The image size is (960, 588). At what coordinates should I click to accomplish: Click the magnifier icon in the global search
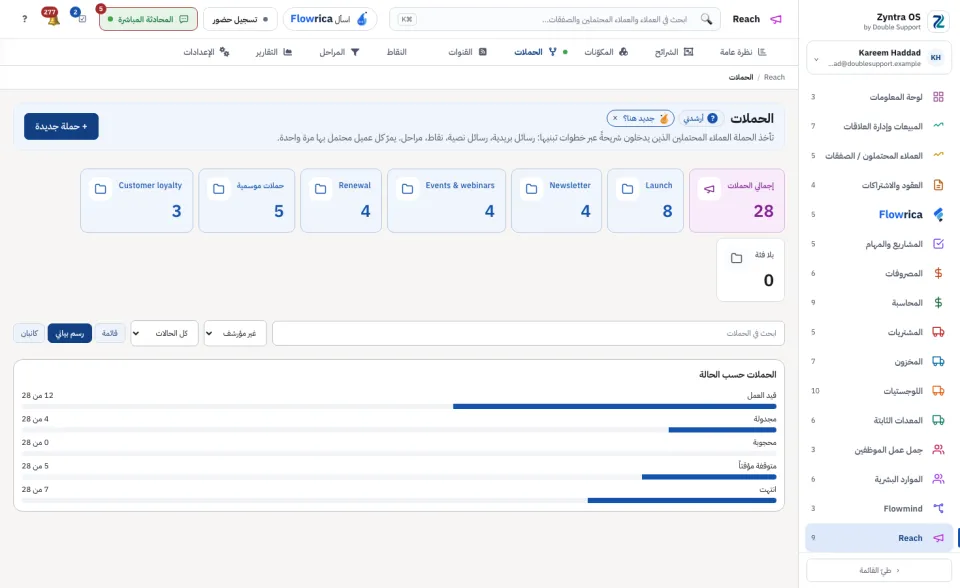(x=706, y=19)
